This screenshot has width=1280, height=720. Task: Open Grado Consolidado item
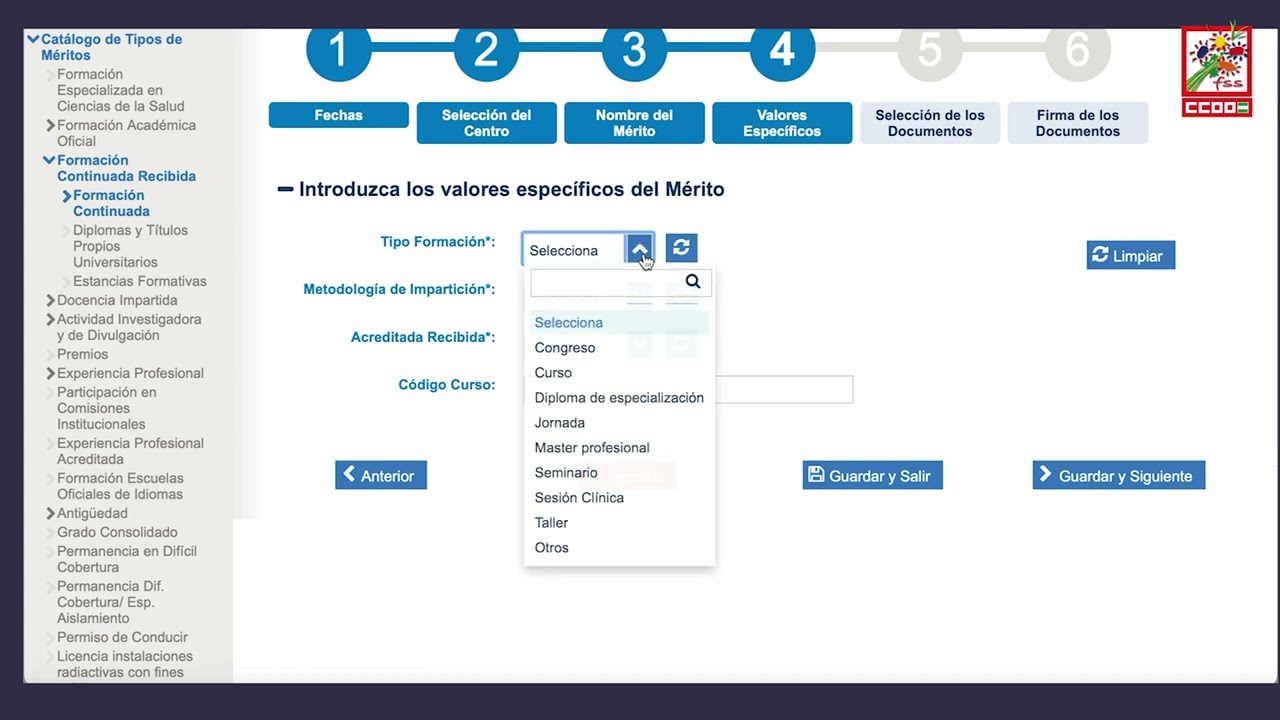(117, 532)
